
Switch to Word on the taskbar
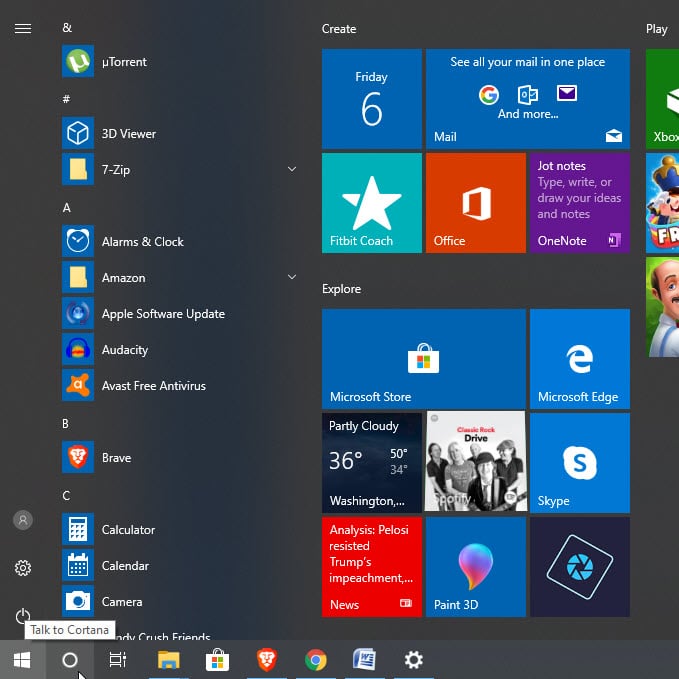click(365, 660)
